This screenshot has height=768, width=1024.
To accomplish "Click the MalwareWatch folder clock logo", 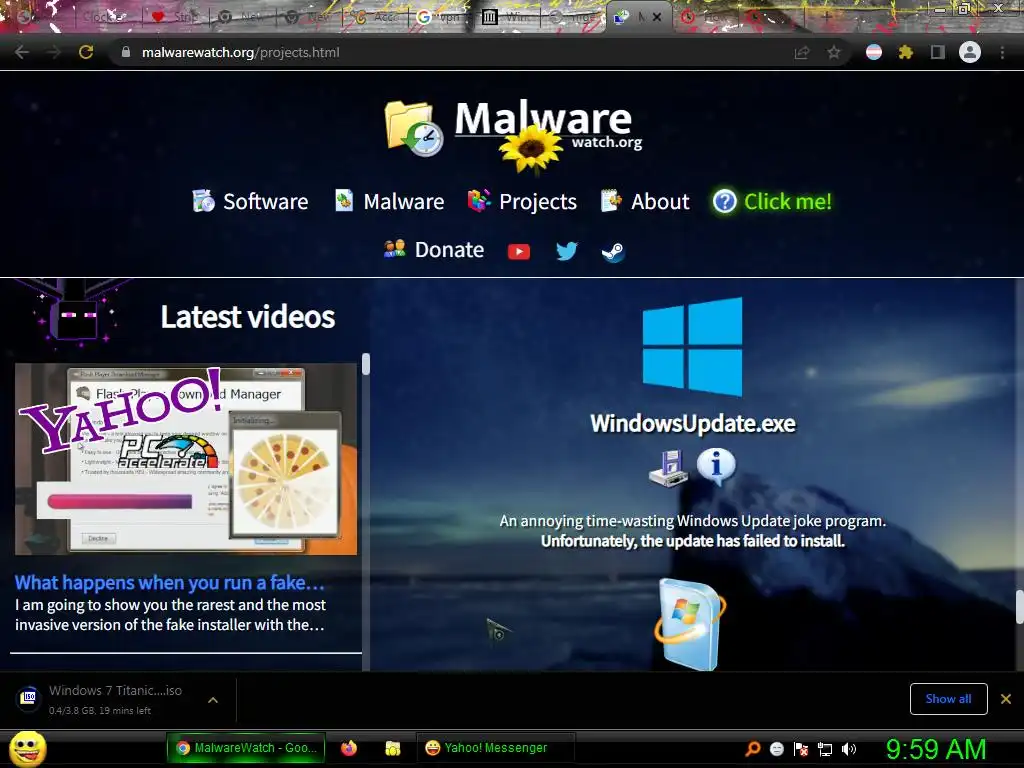I will click(413, 129).
